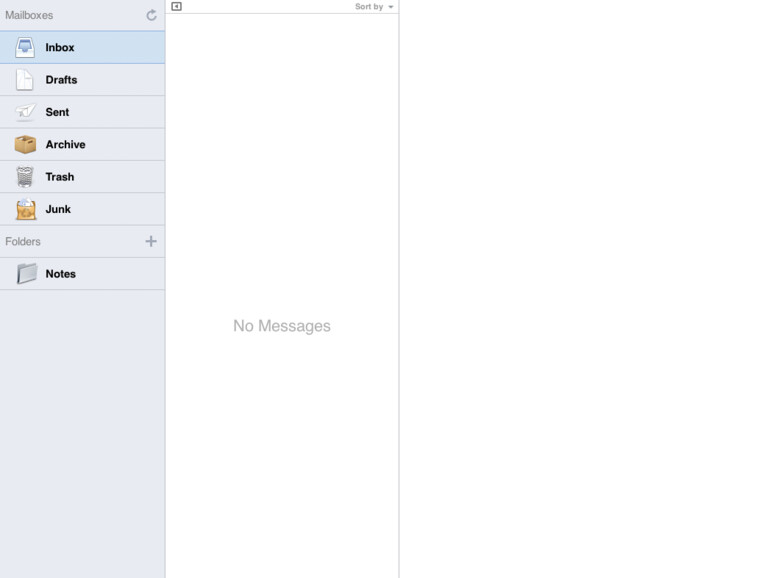The width and height of the screenshot is (770, 578).
Task: Click the Junk bag icon
Action: click(x=26, y=209)
